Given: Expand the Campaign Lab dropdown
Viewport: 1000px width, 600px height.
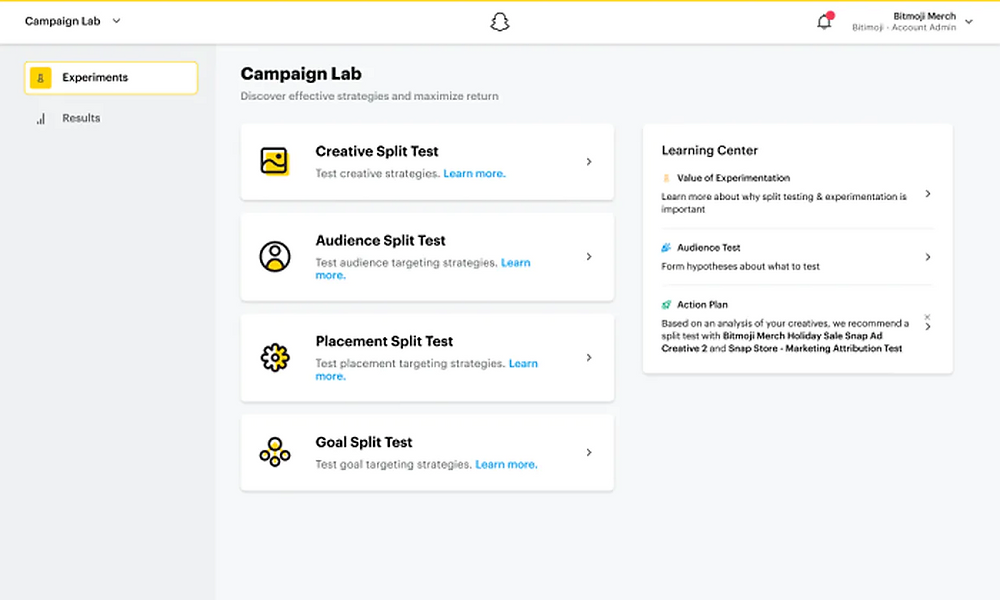Looking at the screenshot, I should (x=116, y=21).
